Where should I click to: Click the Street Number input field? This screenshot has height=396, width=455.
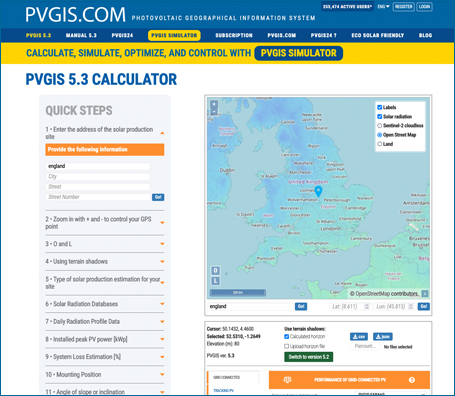[98, 197]
